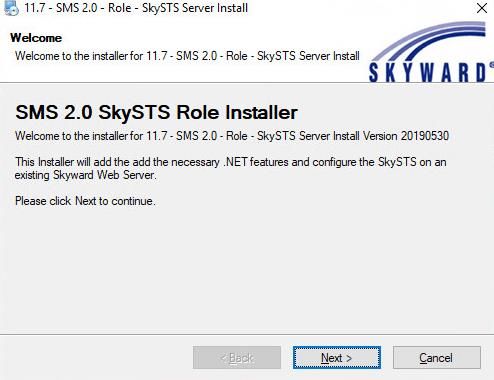Click the Next button to continue
The width and height of the screenshot is (494, 380).
tap(337, 358)
